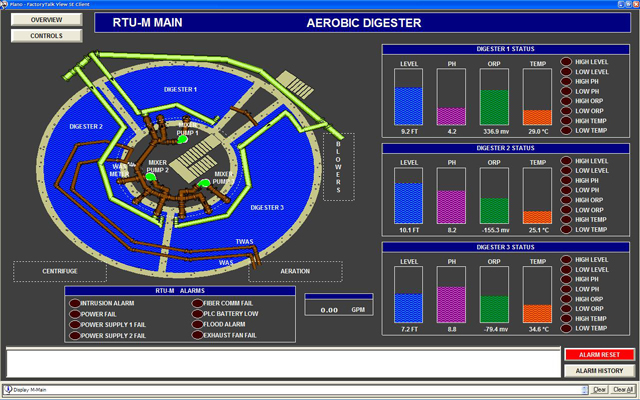Click the Mixer Pump 3 green indicator
The height and width of the screenshot is (400, 640).
204,183
